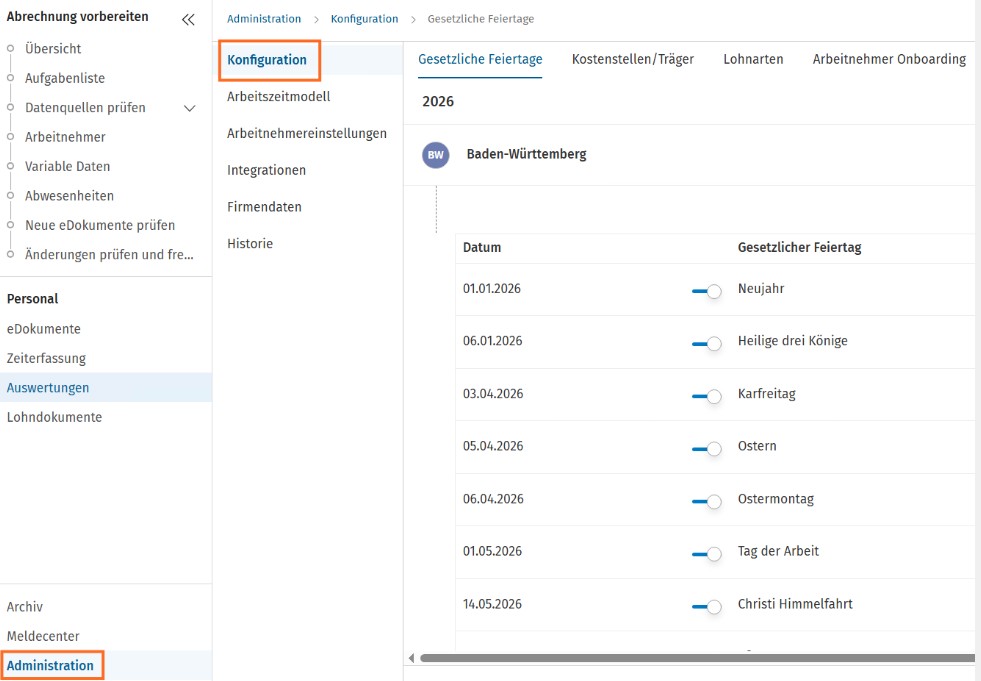
Task: Open the Gesetzliche Feiertage tab
Action: [480, 59]
